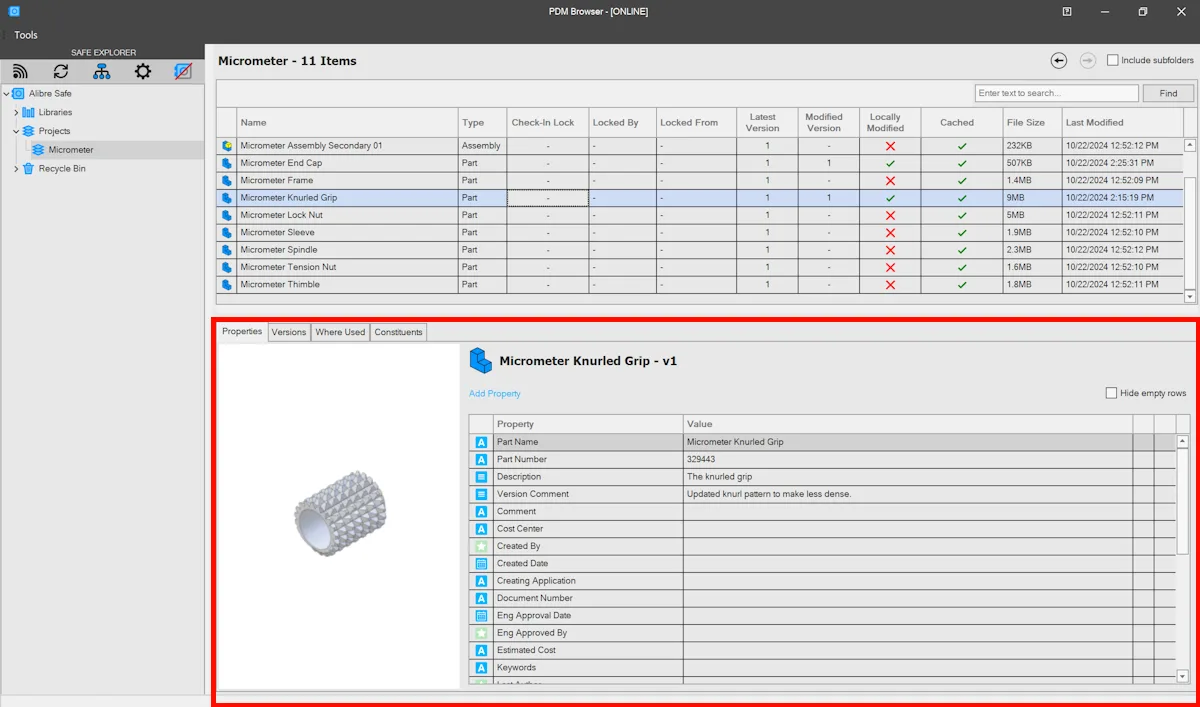
Task: Click the broadcast signal icon in Safe Explorer
Action: (x=21, y=71)
